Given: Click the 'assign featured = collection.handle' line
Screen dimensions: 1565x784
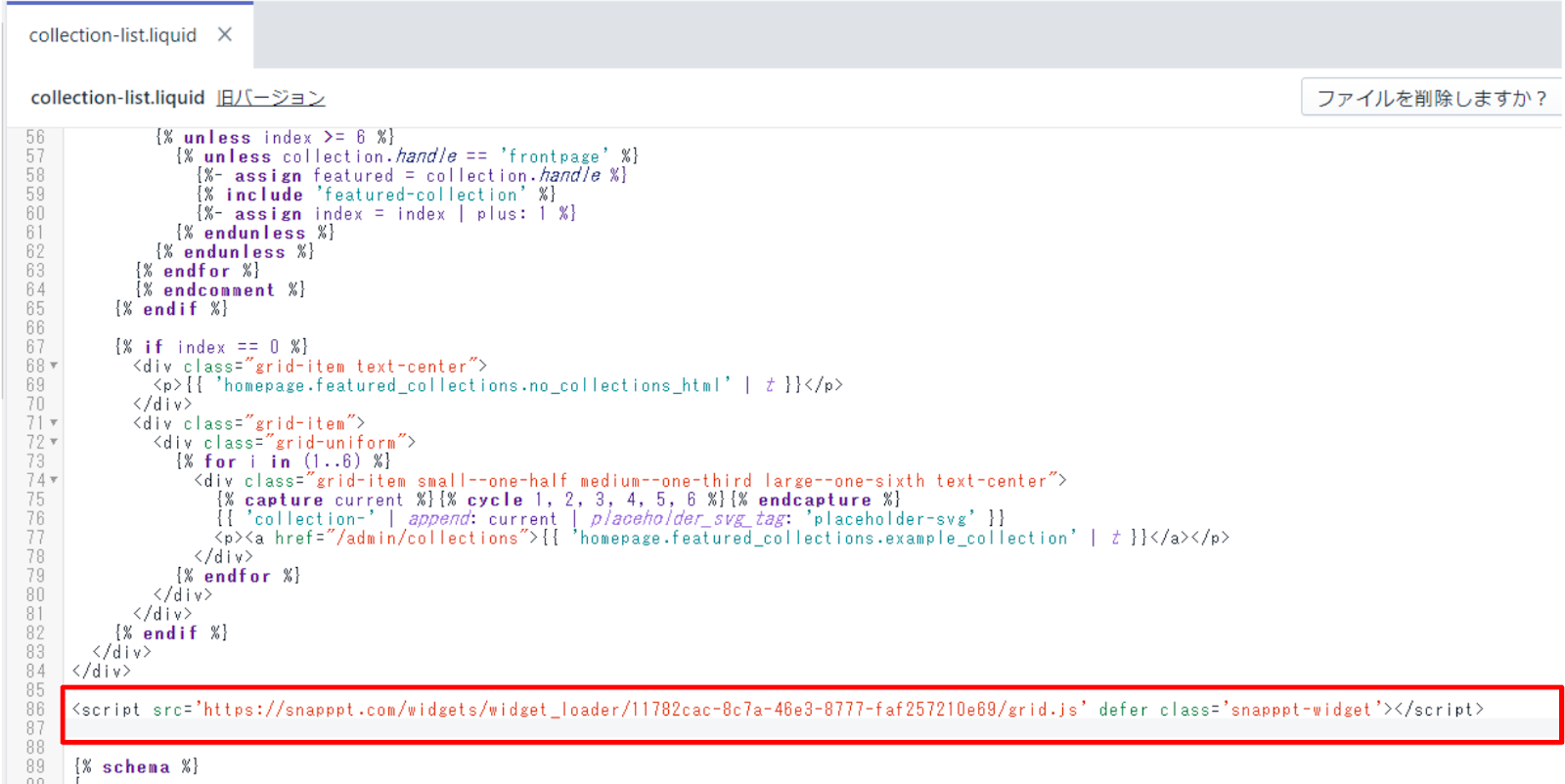Looking at the screenshot, I should pyautogui.click(x=411, y=175).
